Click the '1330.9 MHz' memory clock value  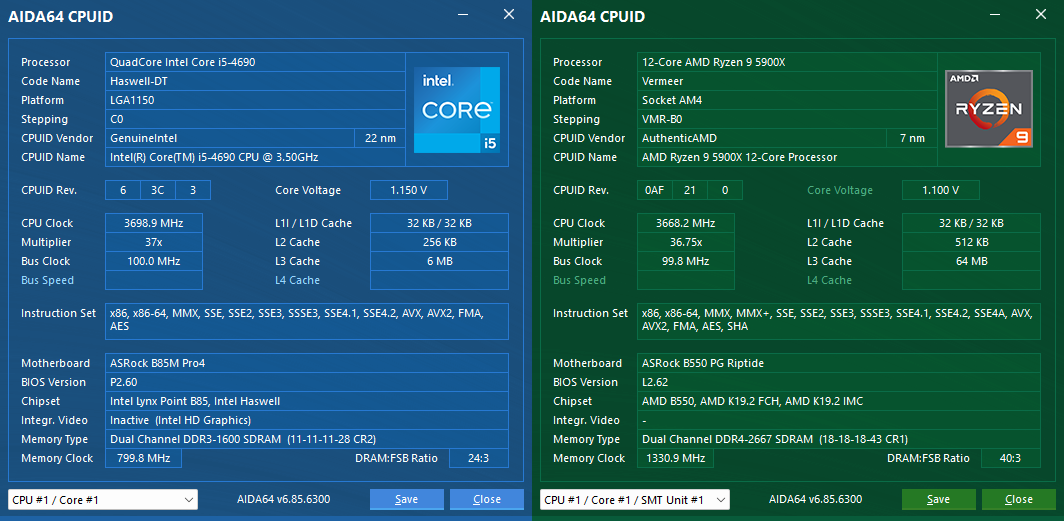point(675,458)
